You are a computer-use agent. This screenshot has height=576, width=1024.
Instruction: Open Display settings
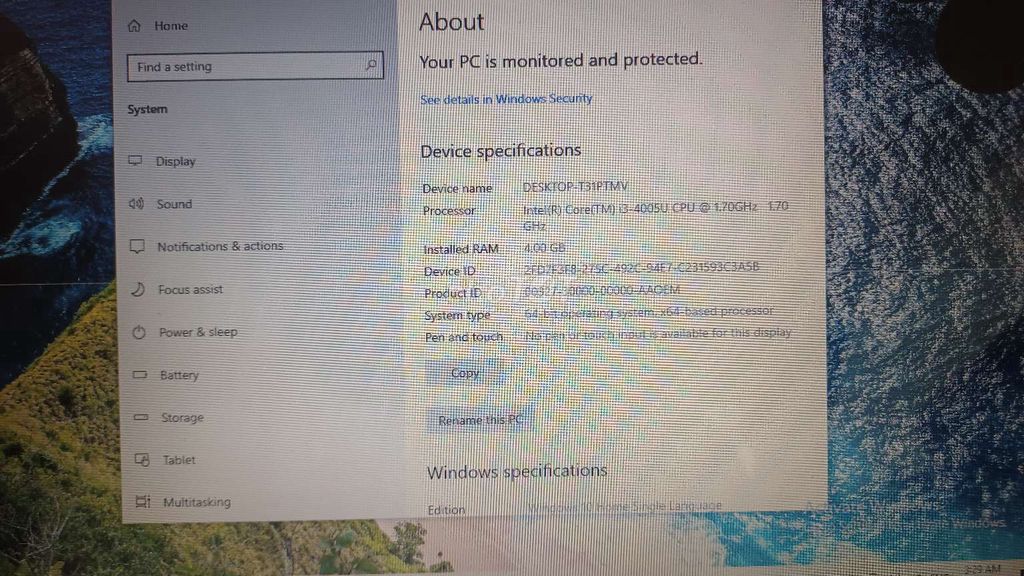click(175, 161)
